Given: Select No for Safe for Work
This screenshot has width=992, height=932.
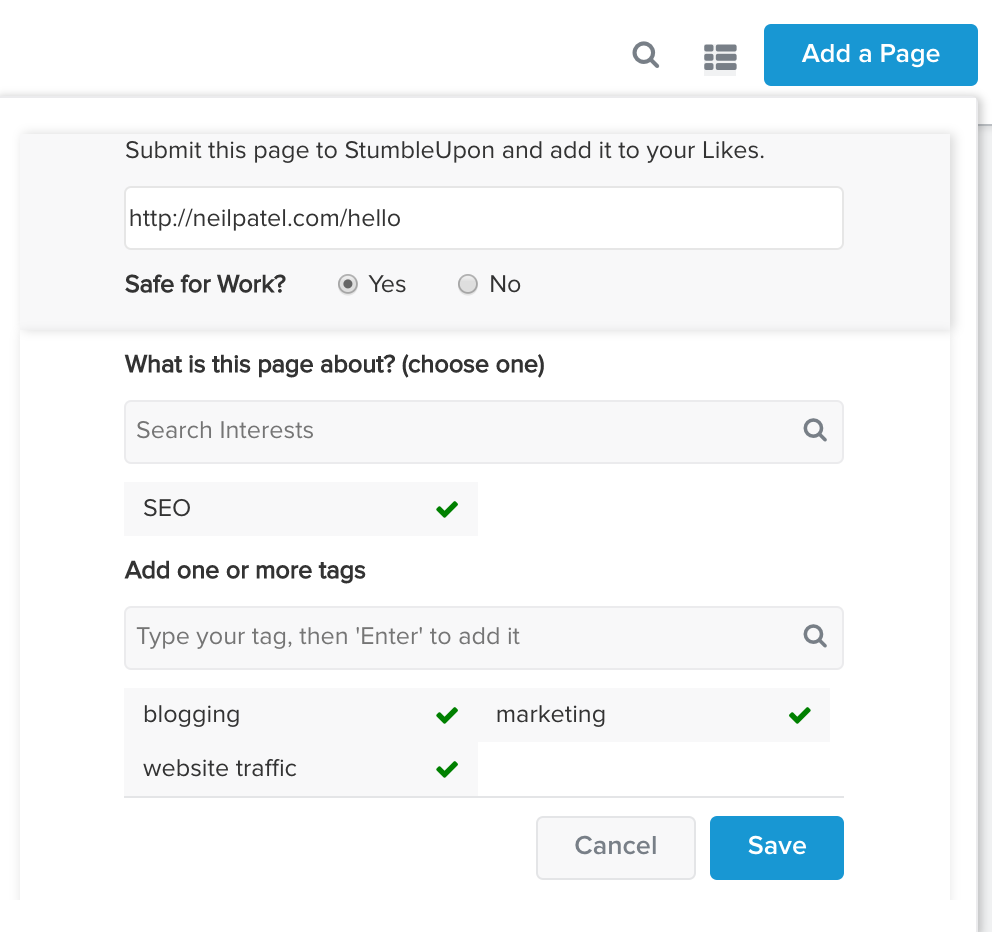Looking at the screenshot, I should click(467, 284).
